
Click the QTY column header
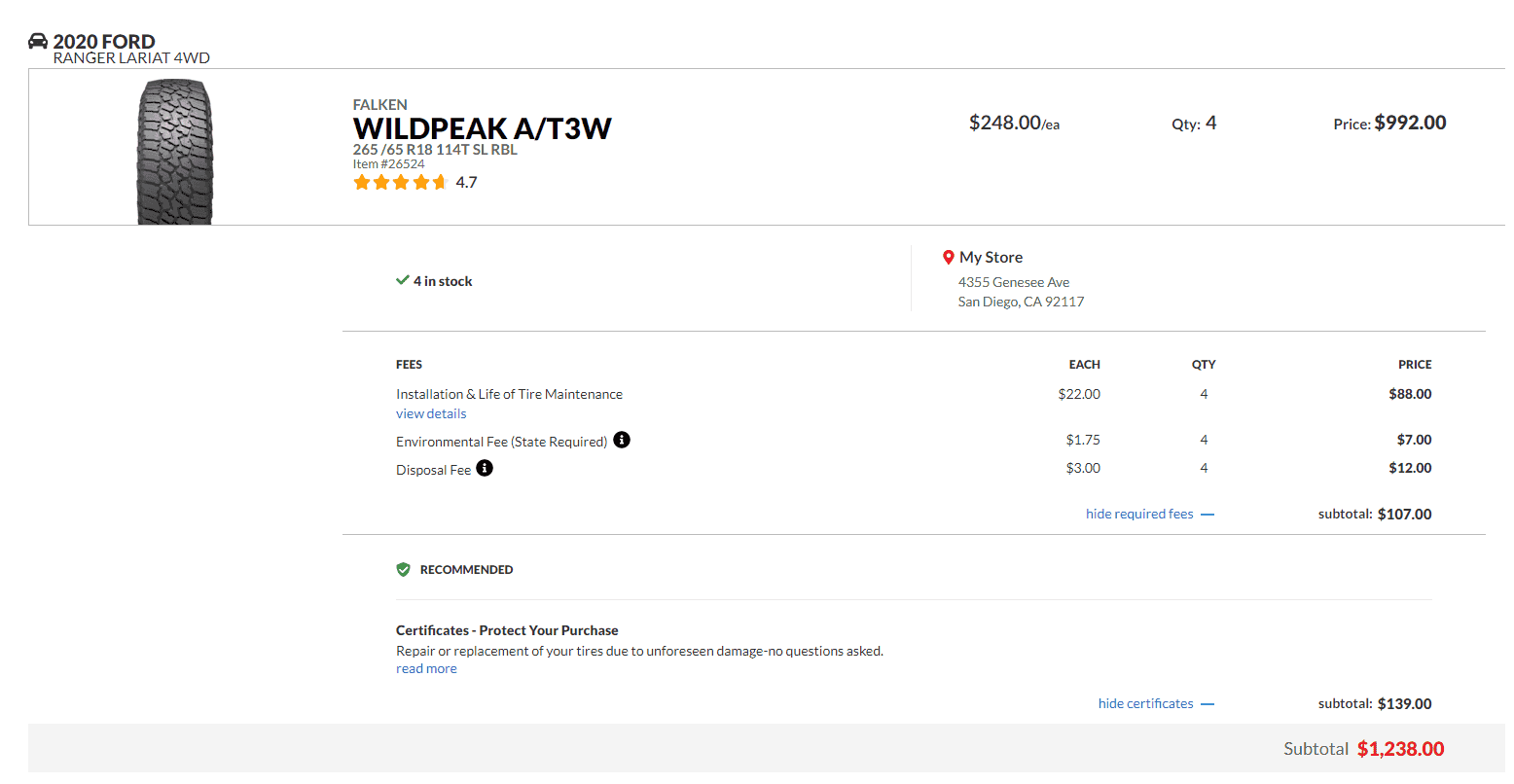tap(1204, 365)
